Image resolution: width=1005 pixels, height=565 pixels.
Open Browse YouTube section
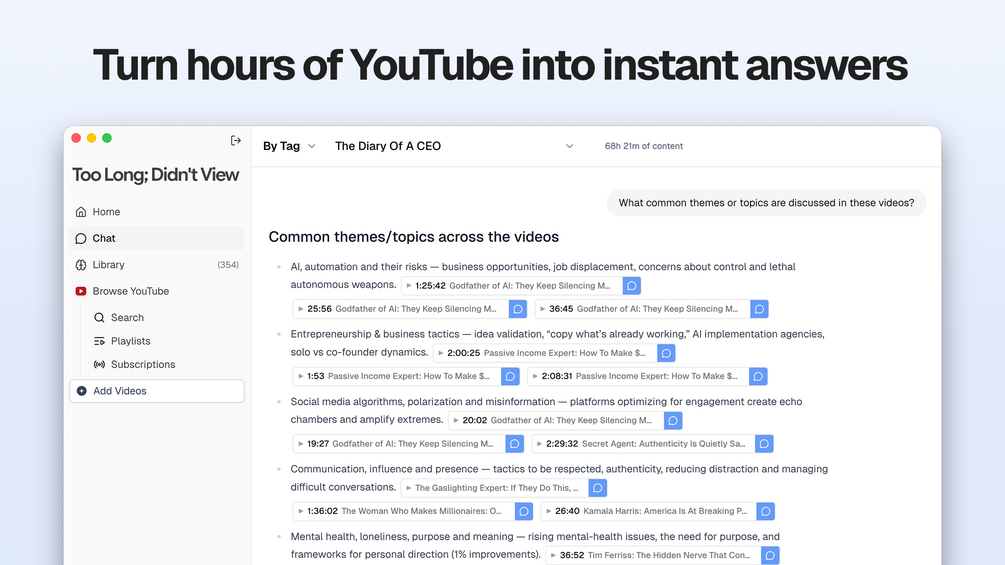tap(156, 291)
